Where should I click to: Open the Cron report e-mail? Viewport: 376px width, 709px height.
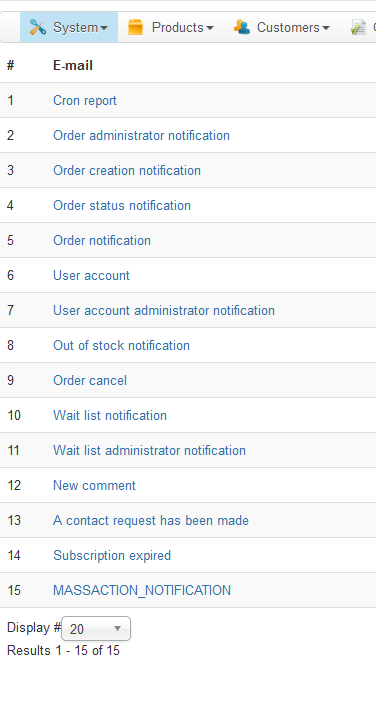(x=85, y=100)
